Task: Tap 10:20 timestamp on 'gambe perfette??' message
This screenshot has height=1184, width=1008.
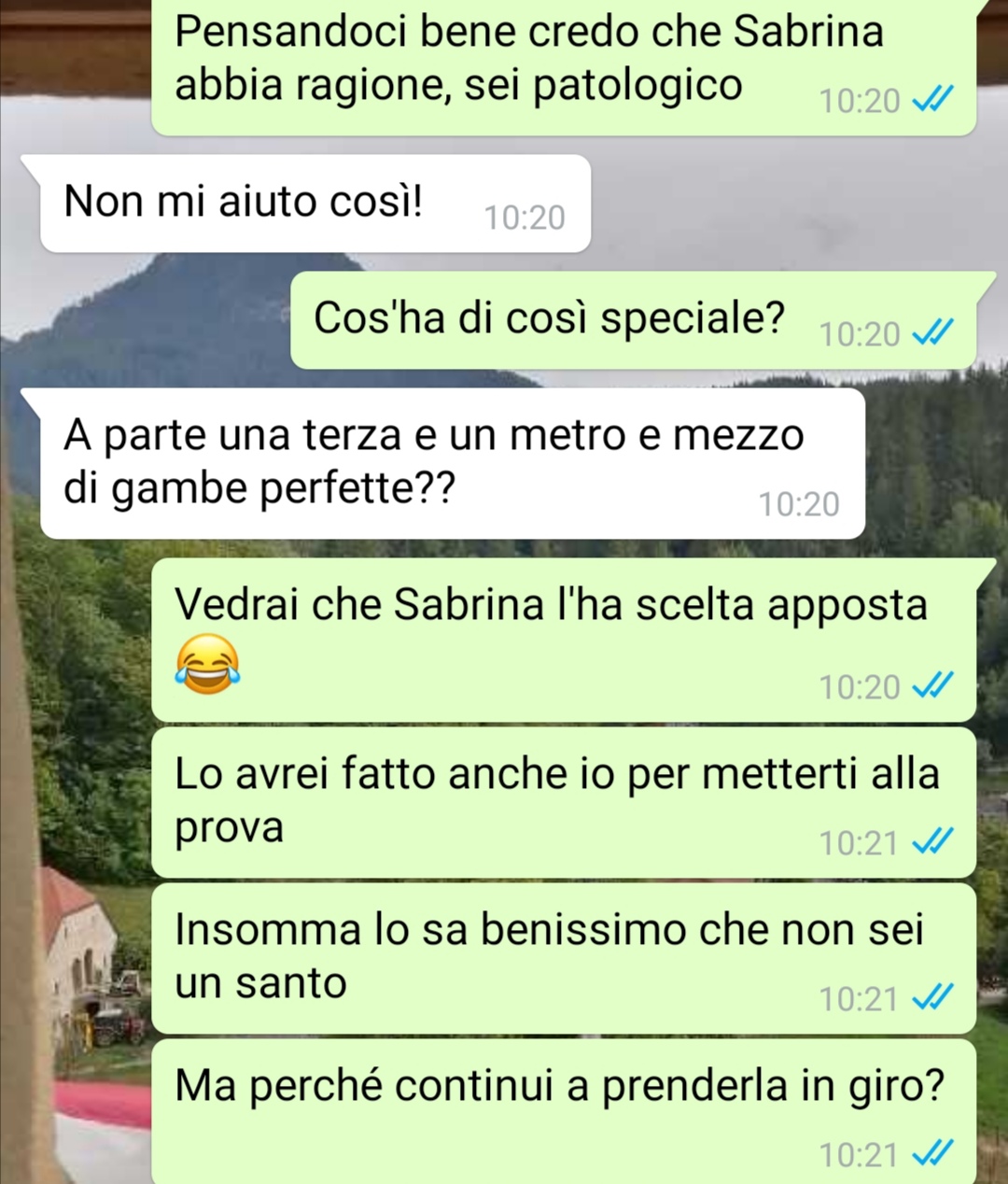Action: [x=799, y=504]
